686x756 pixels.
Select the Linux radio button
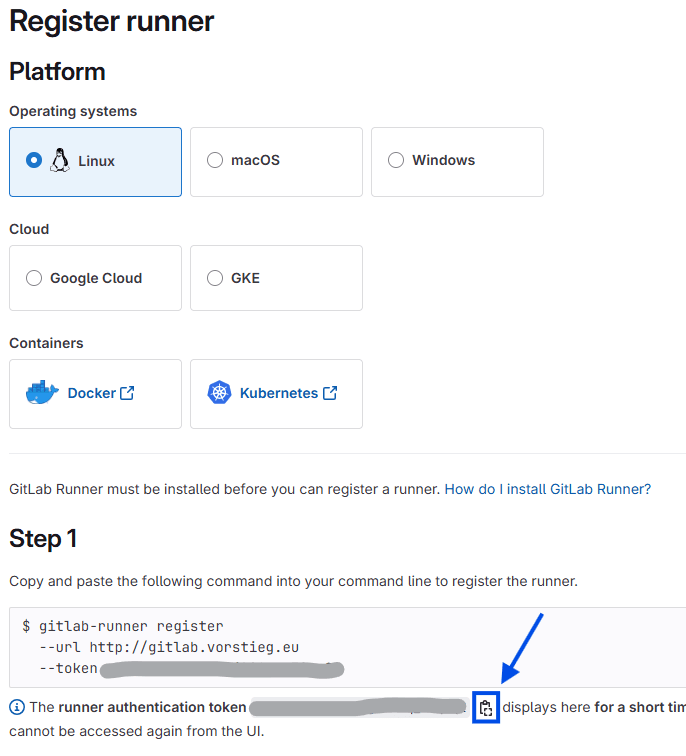click(x=34, y=160)
